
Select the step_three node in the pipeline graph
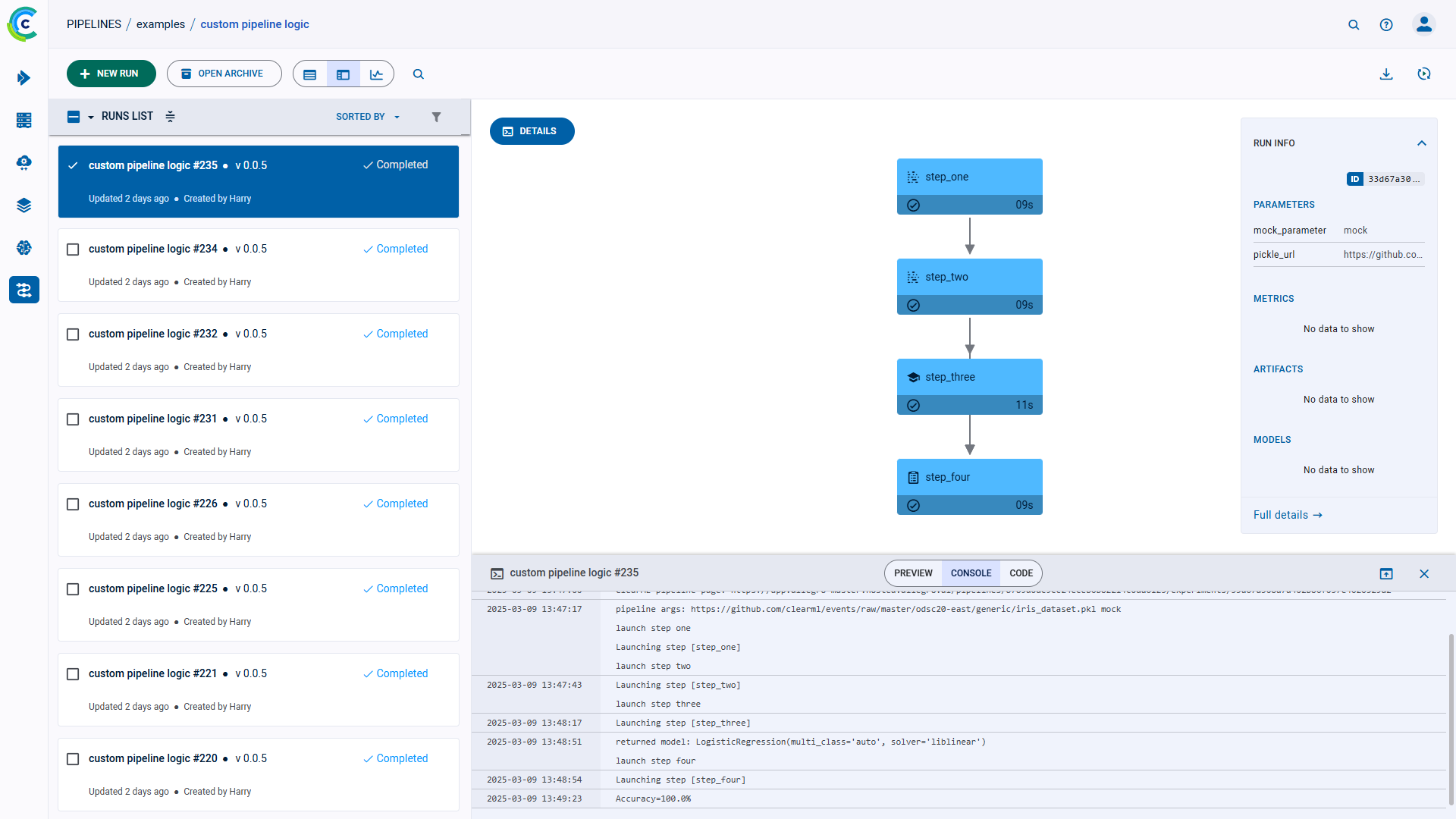click(x=970, y=377)
